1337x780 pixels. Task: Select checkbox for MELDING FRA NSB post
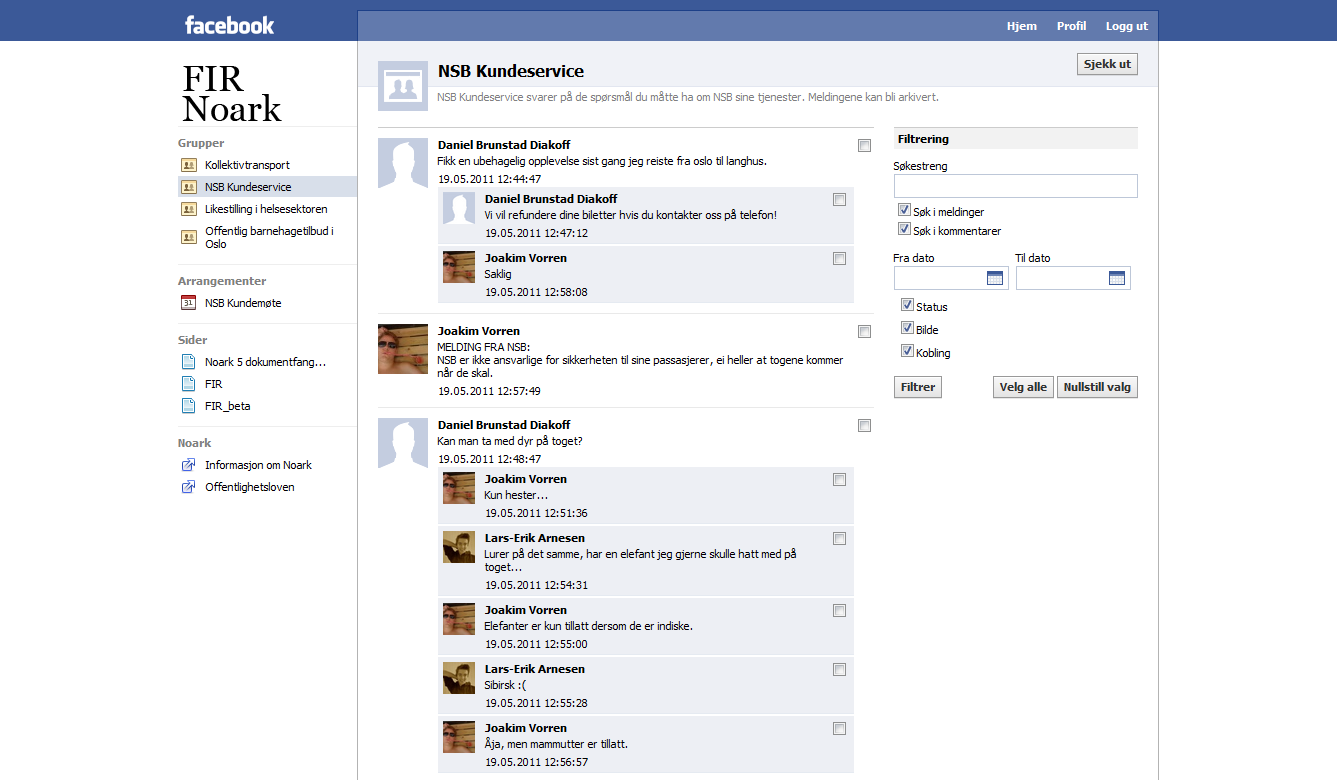864,332
